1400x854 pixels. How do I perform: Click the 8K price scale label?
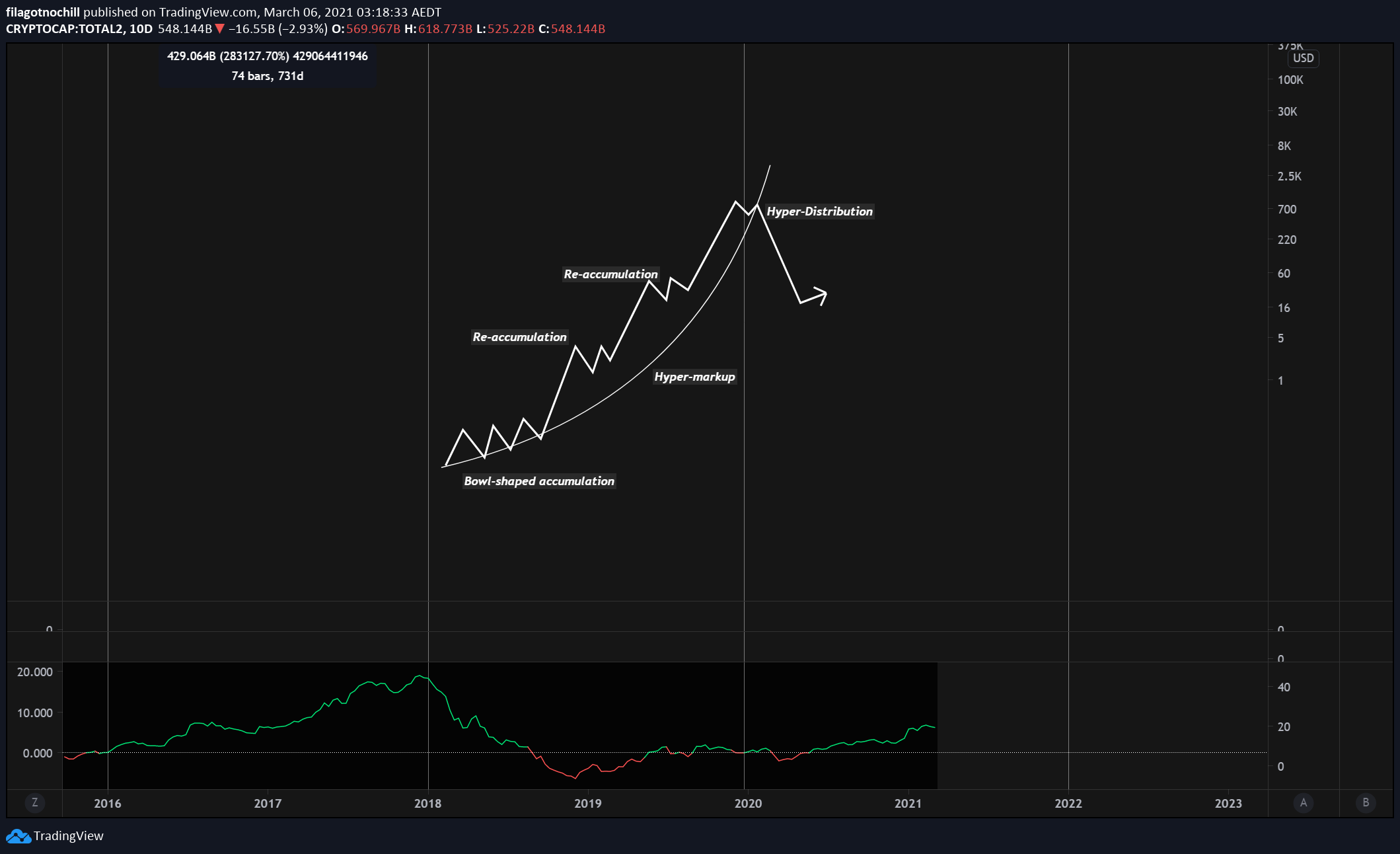pyautogui.click(x=1284, y=146)
